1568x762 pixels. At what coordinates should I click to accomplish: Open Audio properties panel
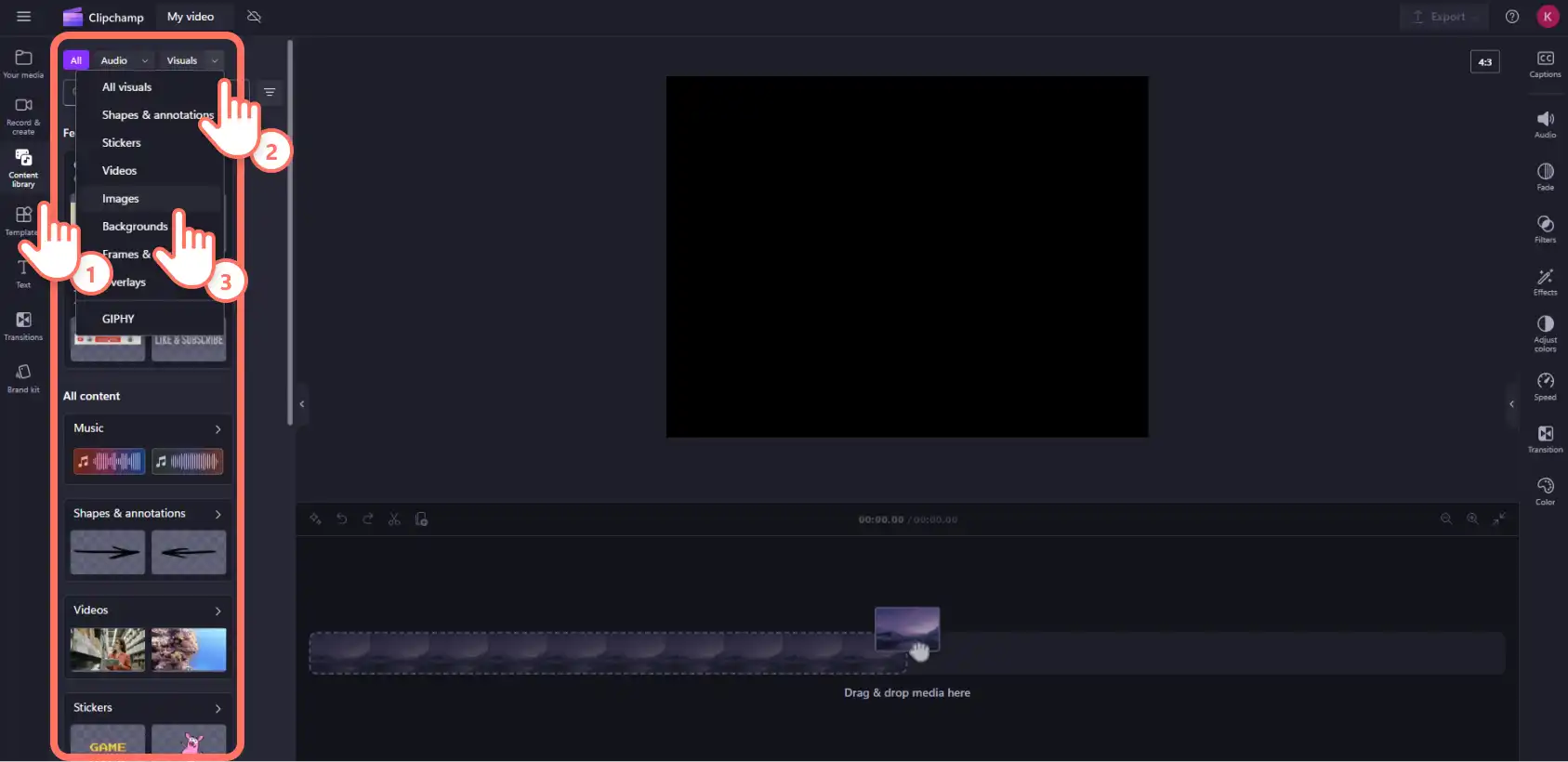pyautogui.click(x=1545, y=125)
